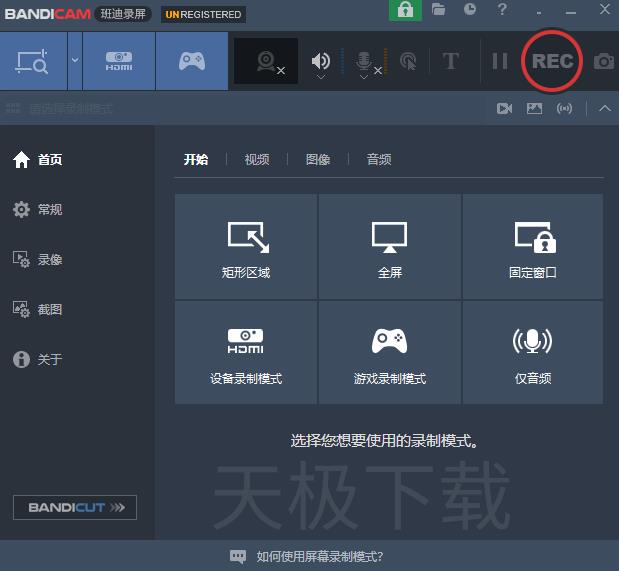
Task: Show the video list icon in status bar
Action: click(x=504, y=108)
